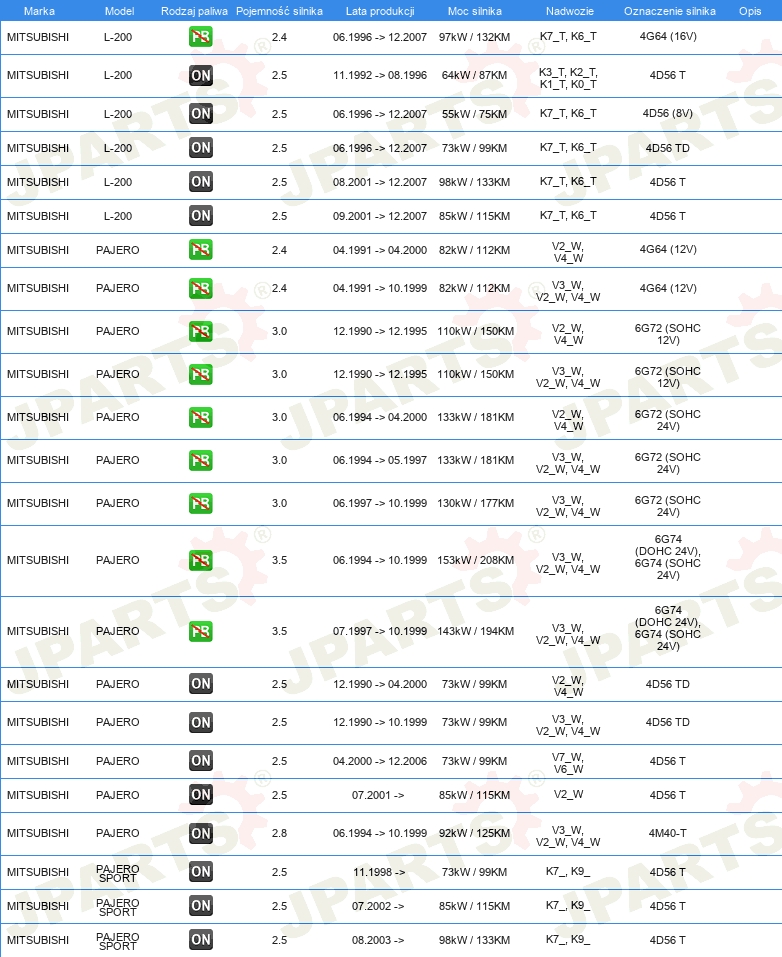Select date 08.2003 -> in Pajero Sport row
Image resolution: width=782 pixels, height=957 pixels.
click(x=378, y=941)
